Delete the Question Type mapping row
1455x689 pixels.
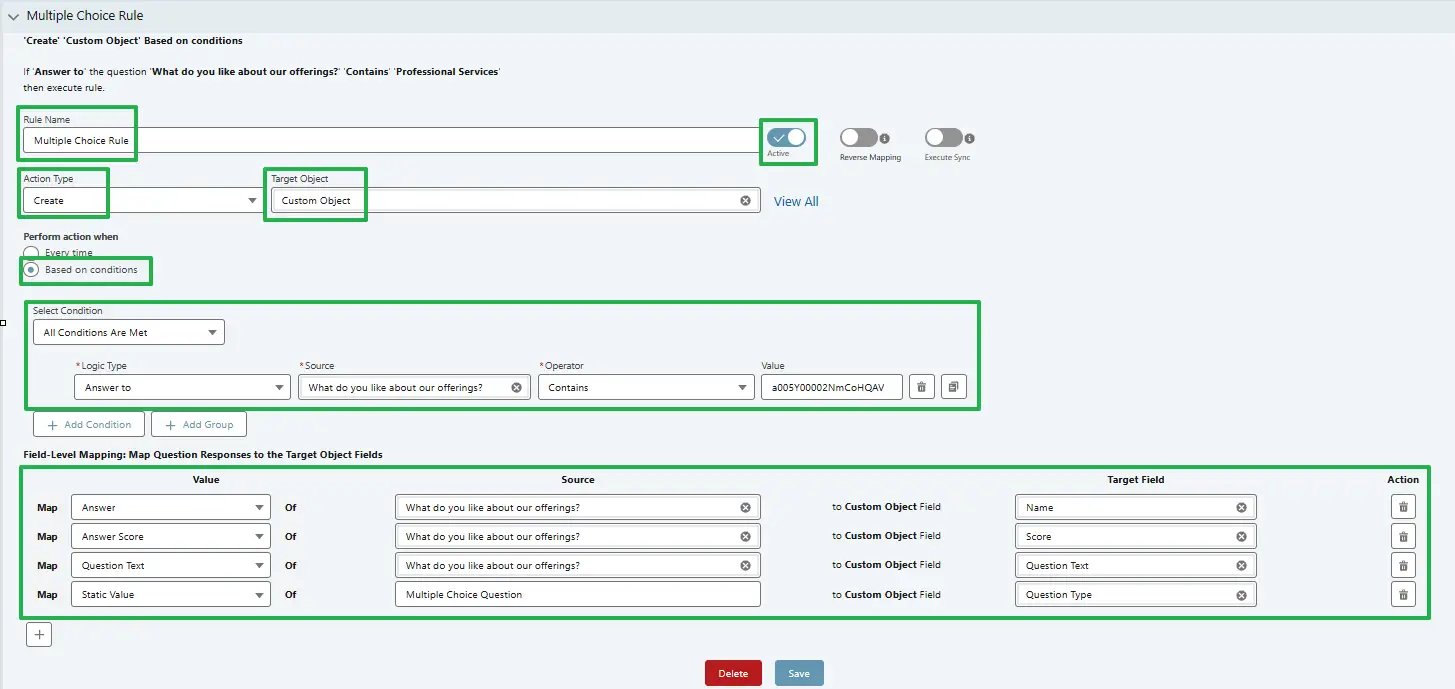[1403, 594]
